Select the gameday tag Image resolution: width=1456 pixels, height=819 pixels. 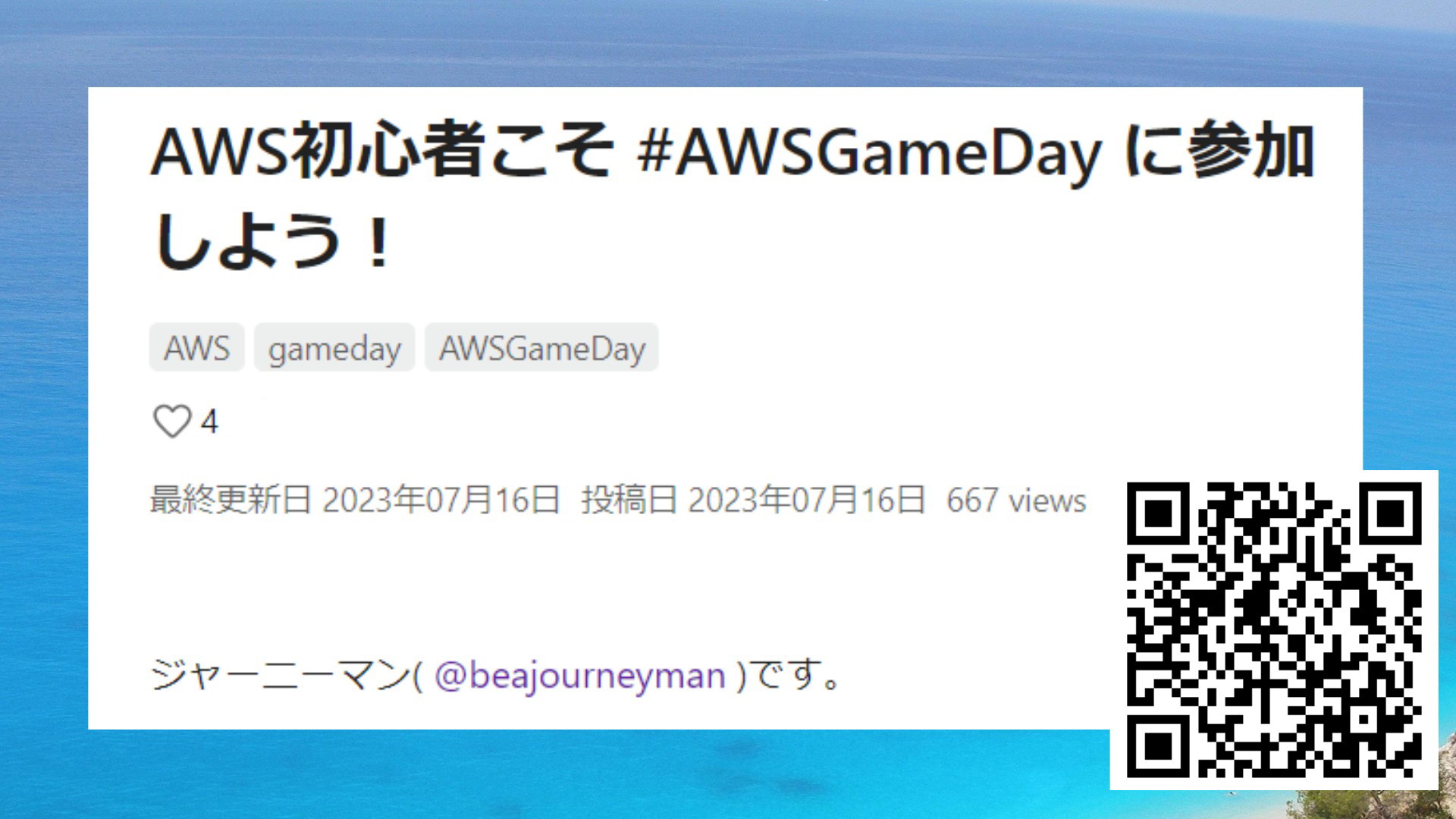(334, 348)
